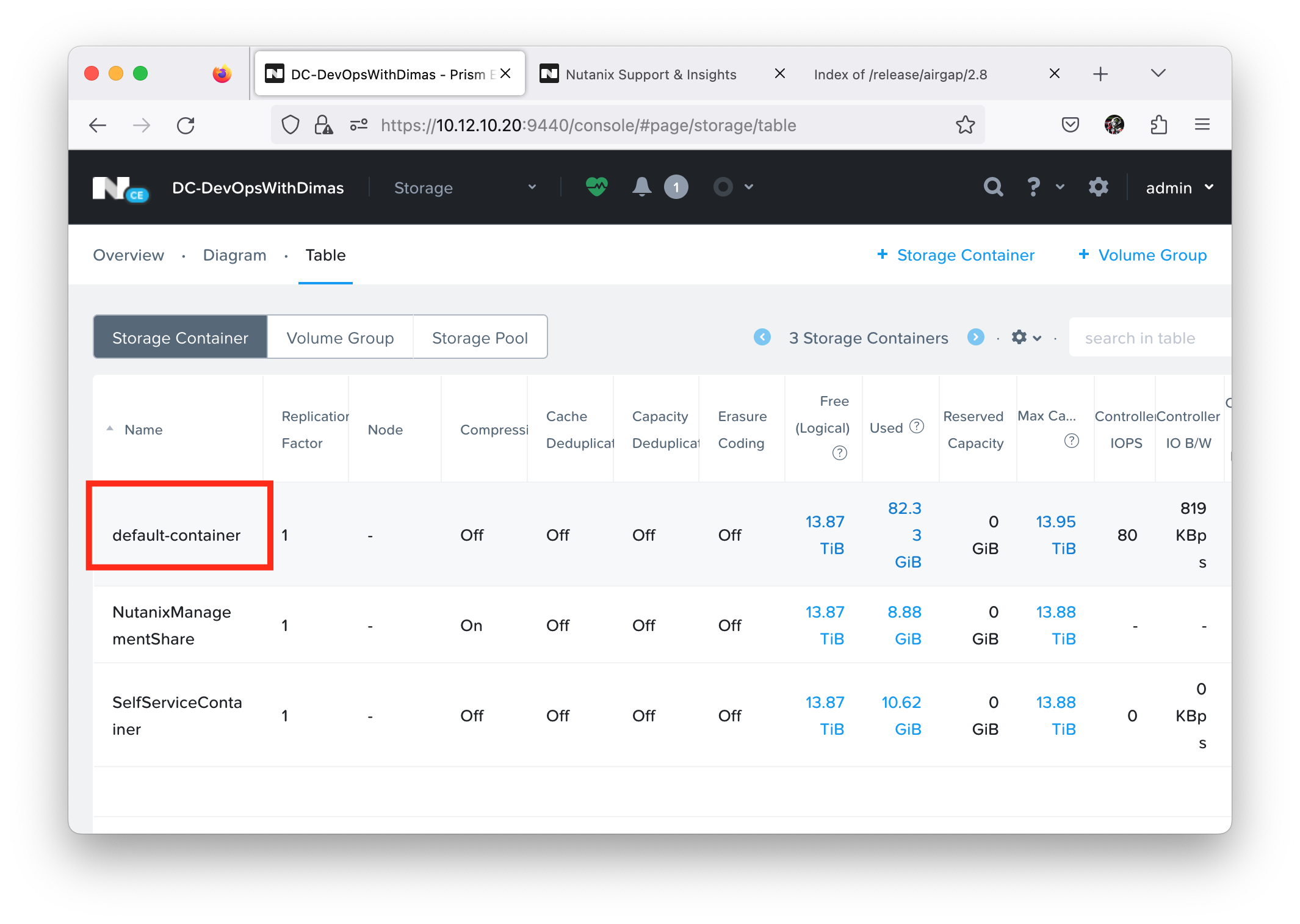The height and width of the screenshot is (924, 1300).
Task: Select the Table tab
Action: pyautogui.click(x=325, y=255)
